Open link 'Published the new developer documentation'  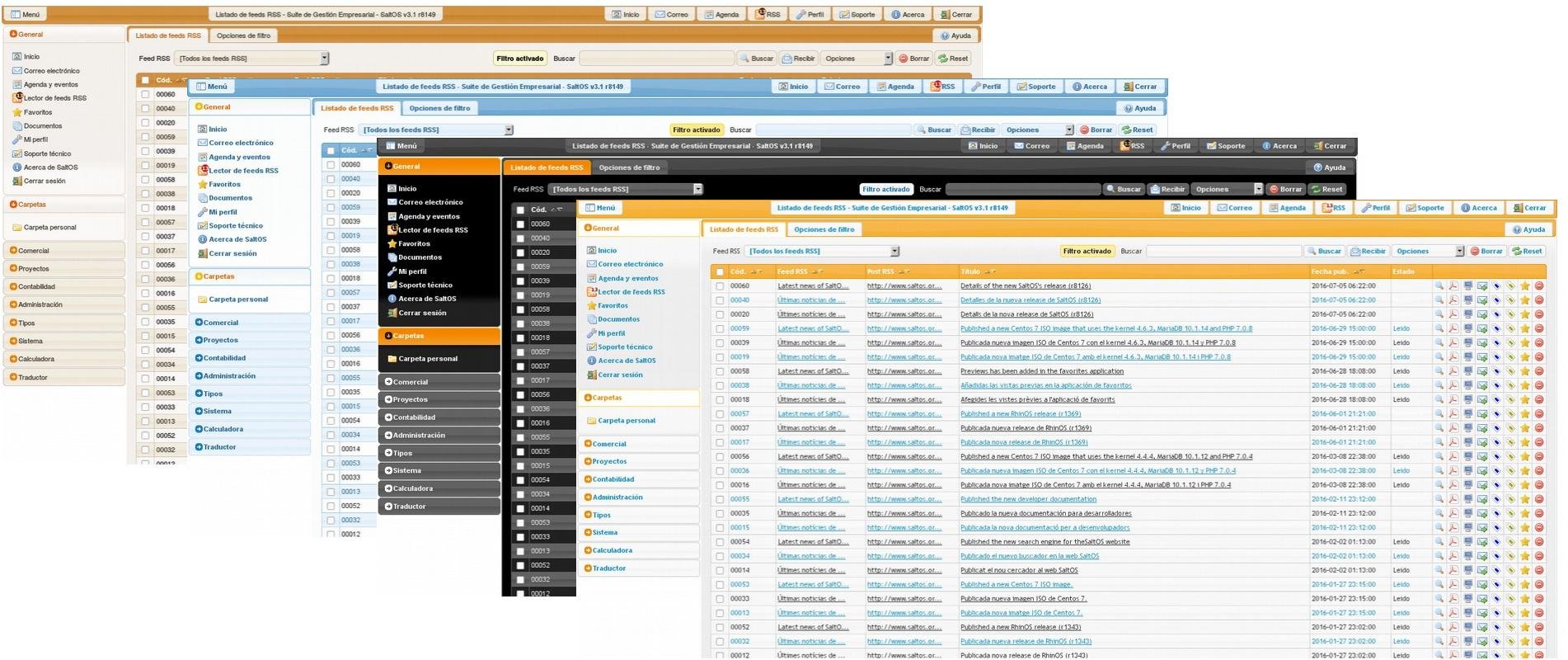tap(1028, 499)
